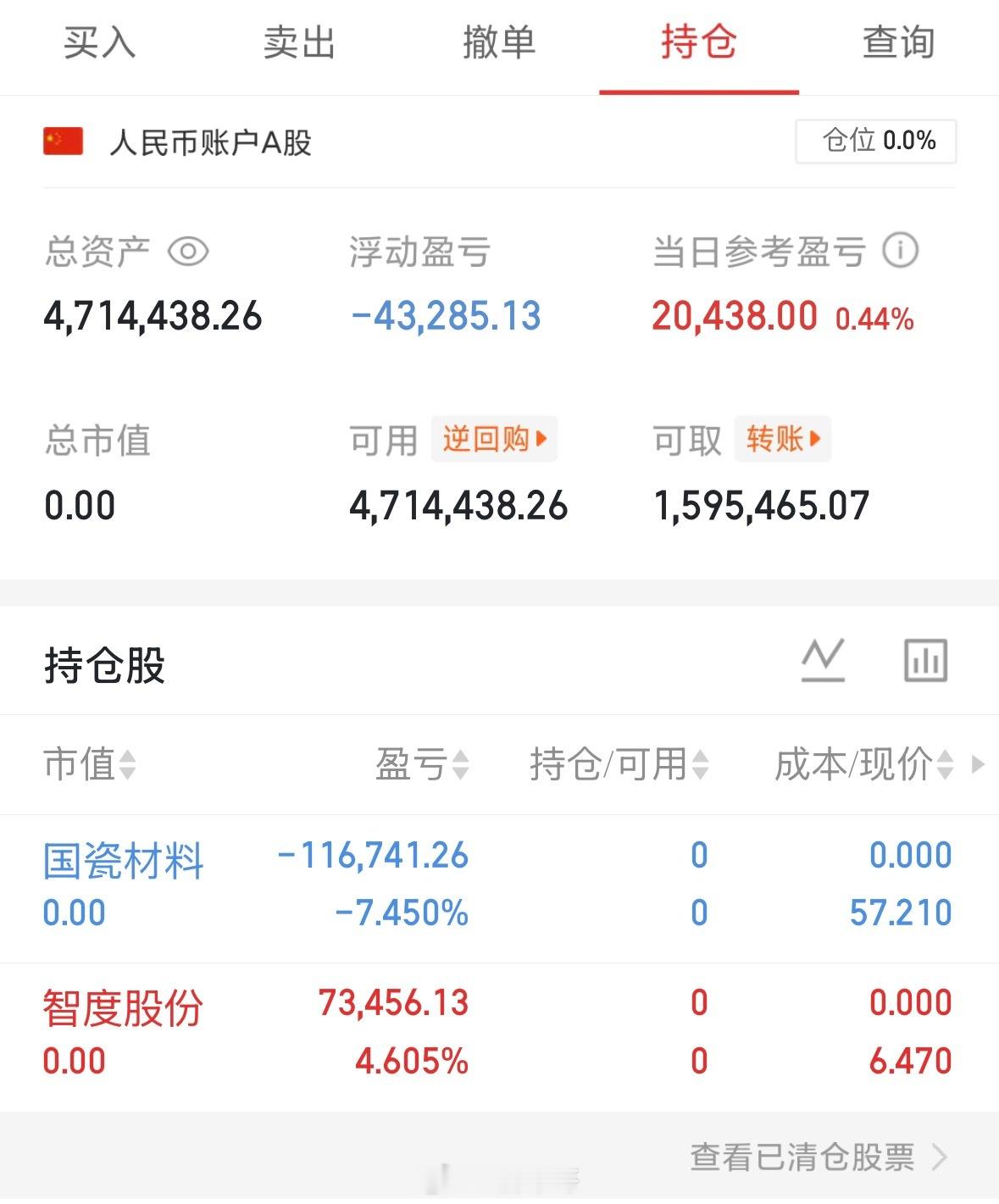Click floating loss value -43,285.13
999x1204 pixels.
[x=446, y=317]
